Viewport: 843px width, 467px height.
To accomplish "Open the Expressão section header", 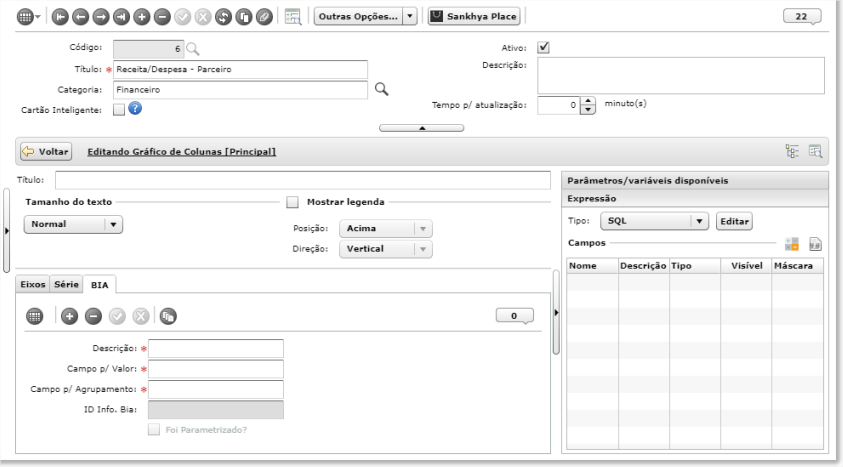I will click(x=695, y=198).
